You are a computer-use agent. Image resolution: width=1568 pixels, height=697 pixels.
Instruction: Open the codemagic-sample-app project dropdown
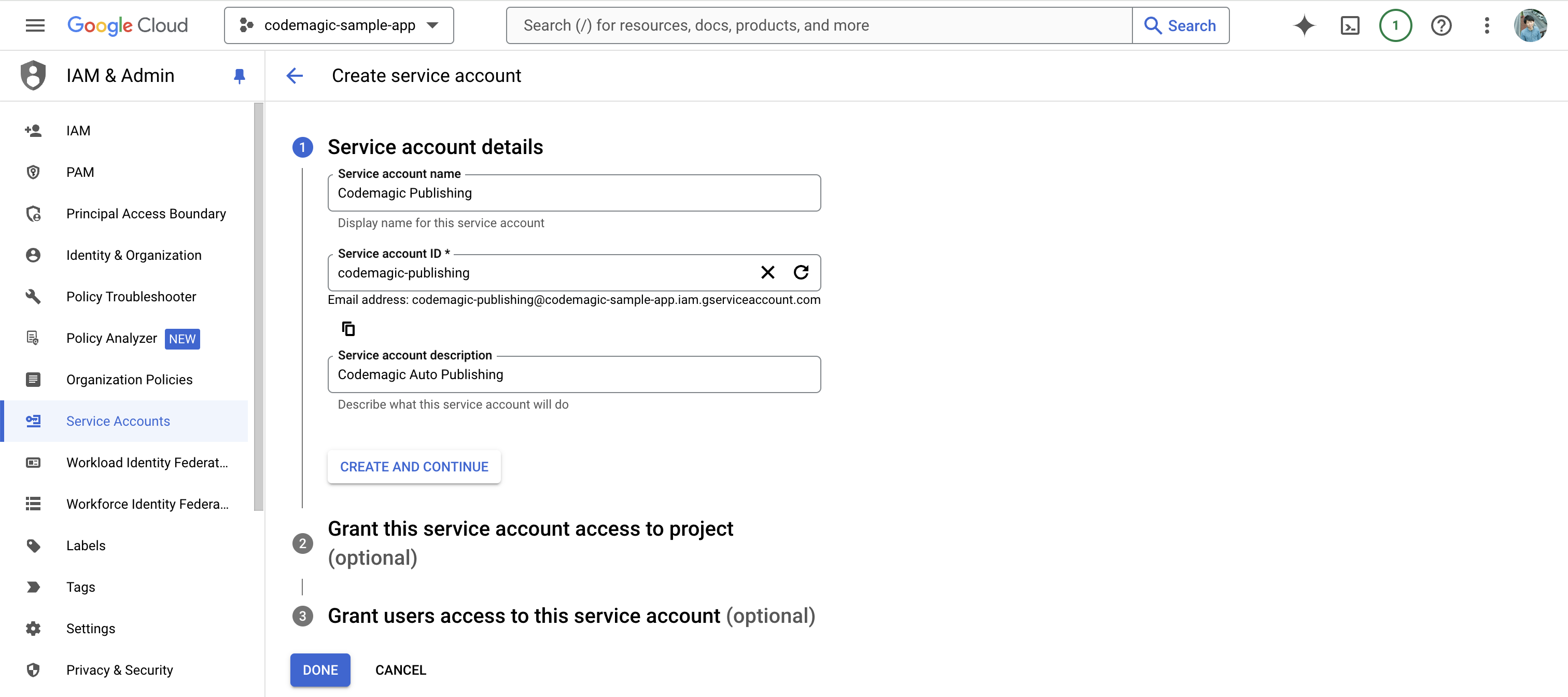pyautogui.click(x=339, y=24)
